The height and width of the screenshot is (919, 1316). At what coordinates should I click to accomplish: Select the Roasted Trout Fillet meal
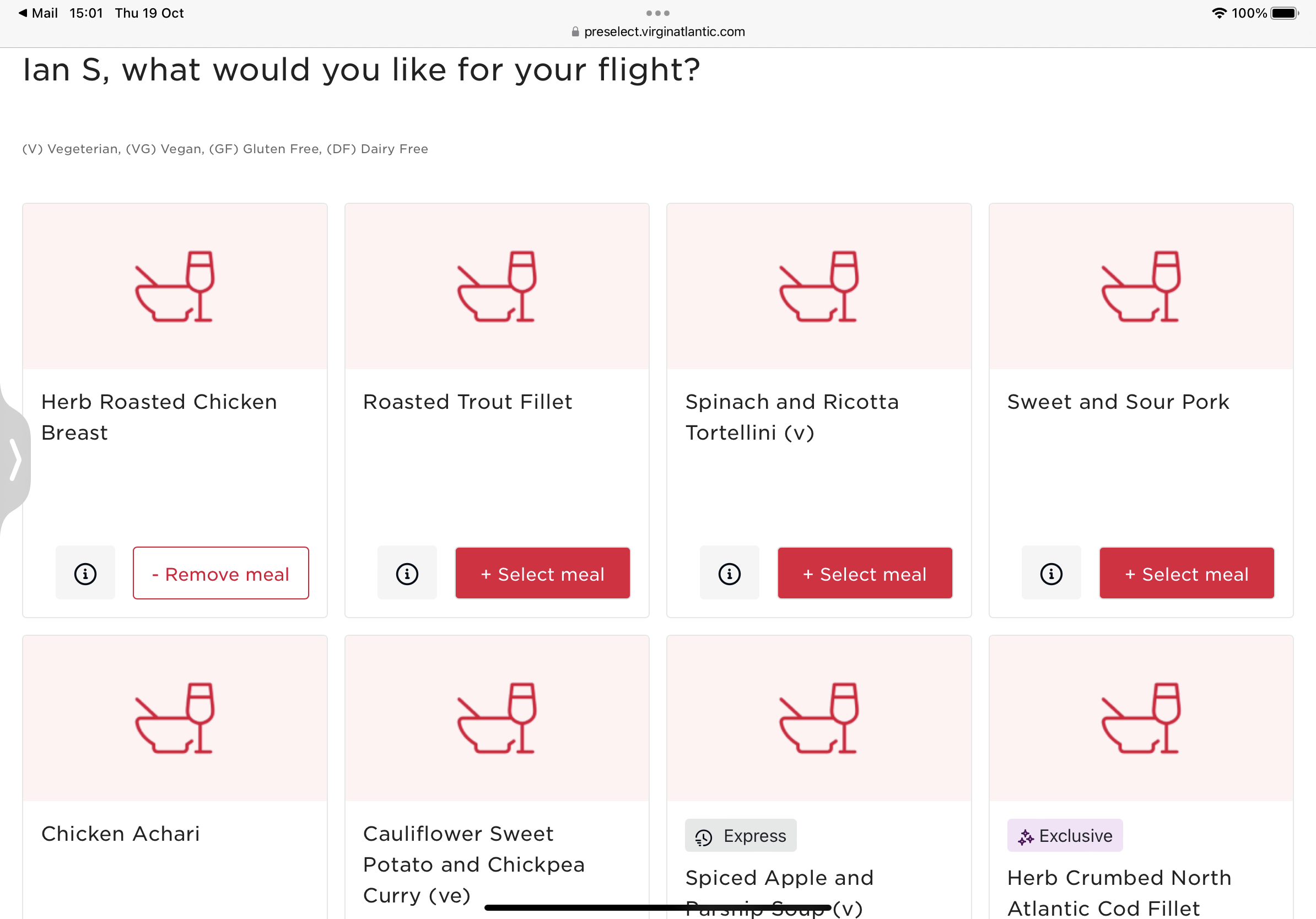[x=543, y=574]
